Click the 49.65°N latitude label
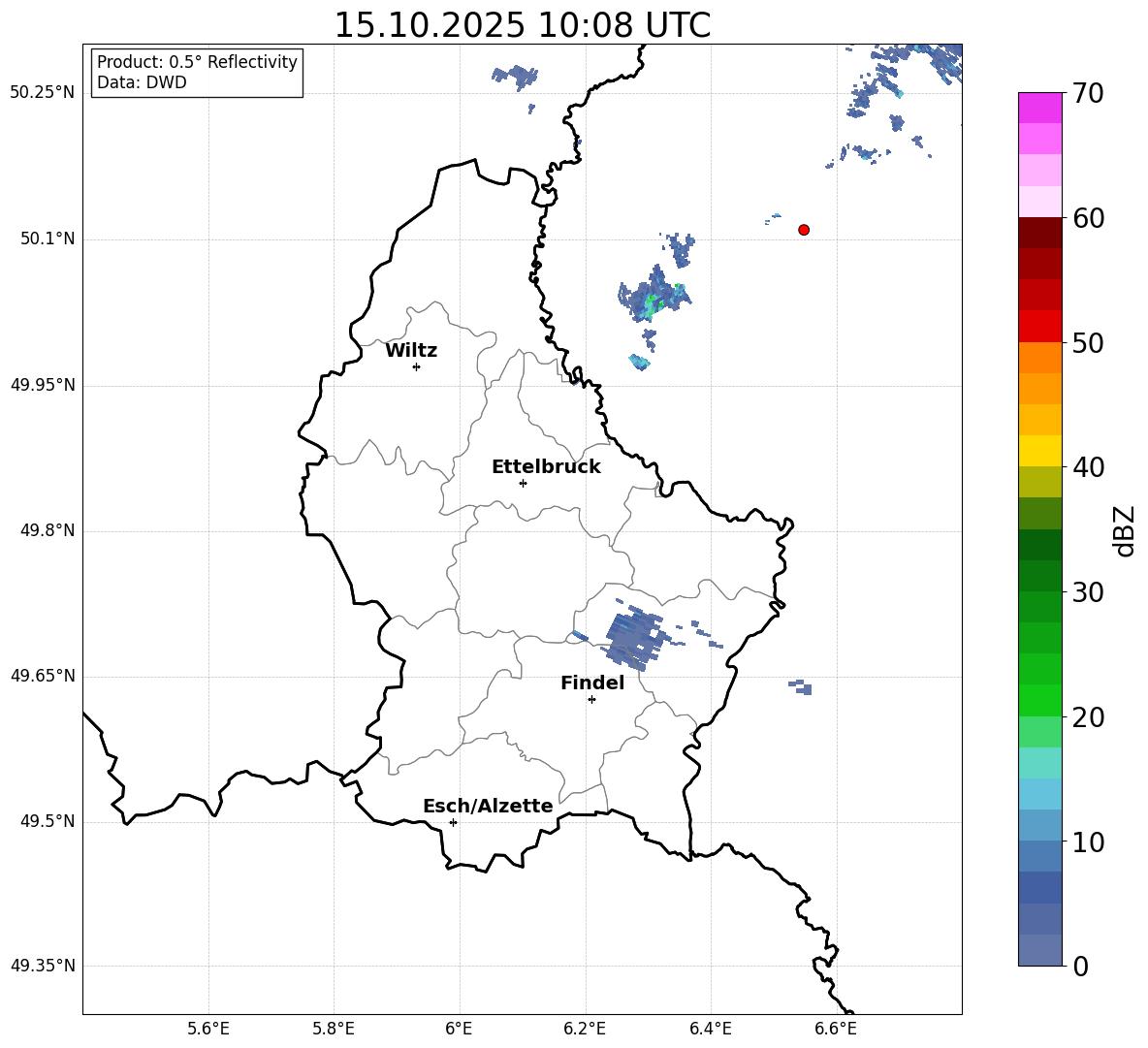The height and width of the screenshot is (1048, 1148). [x=43, y=676]
